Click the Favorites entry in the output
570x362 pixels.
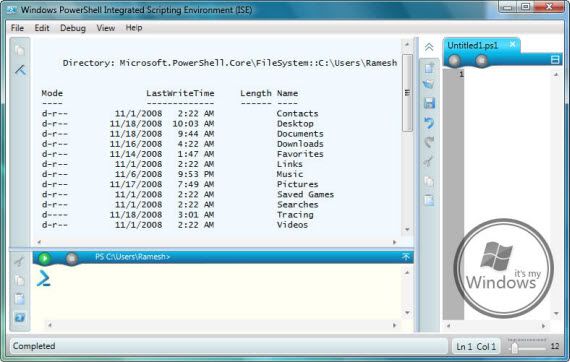pyautogui.click(x=300, y=154)
